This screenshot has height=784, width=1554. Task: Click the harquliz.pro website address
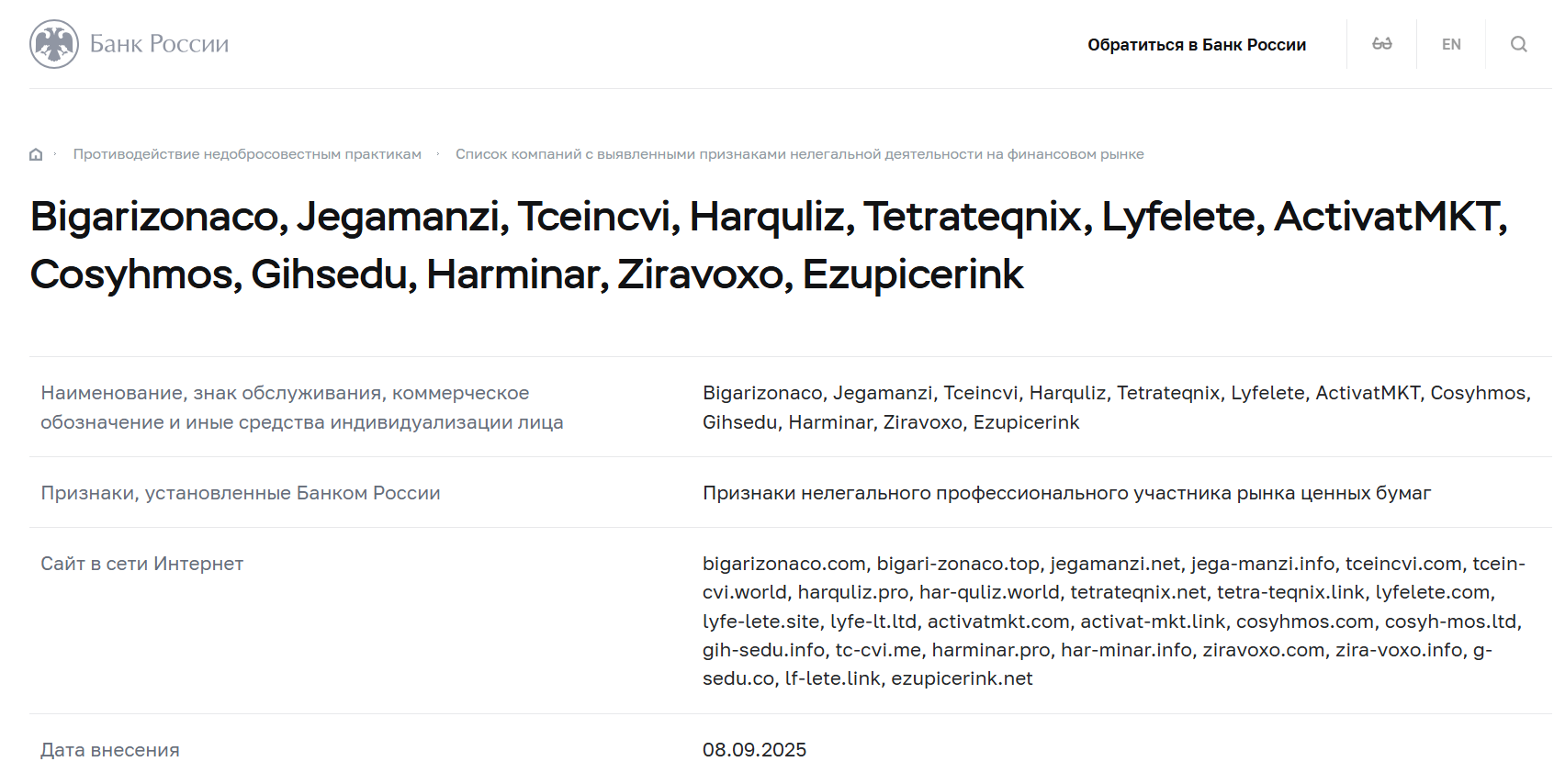point(853,592)
